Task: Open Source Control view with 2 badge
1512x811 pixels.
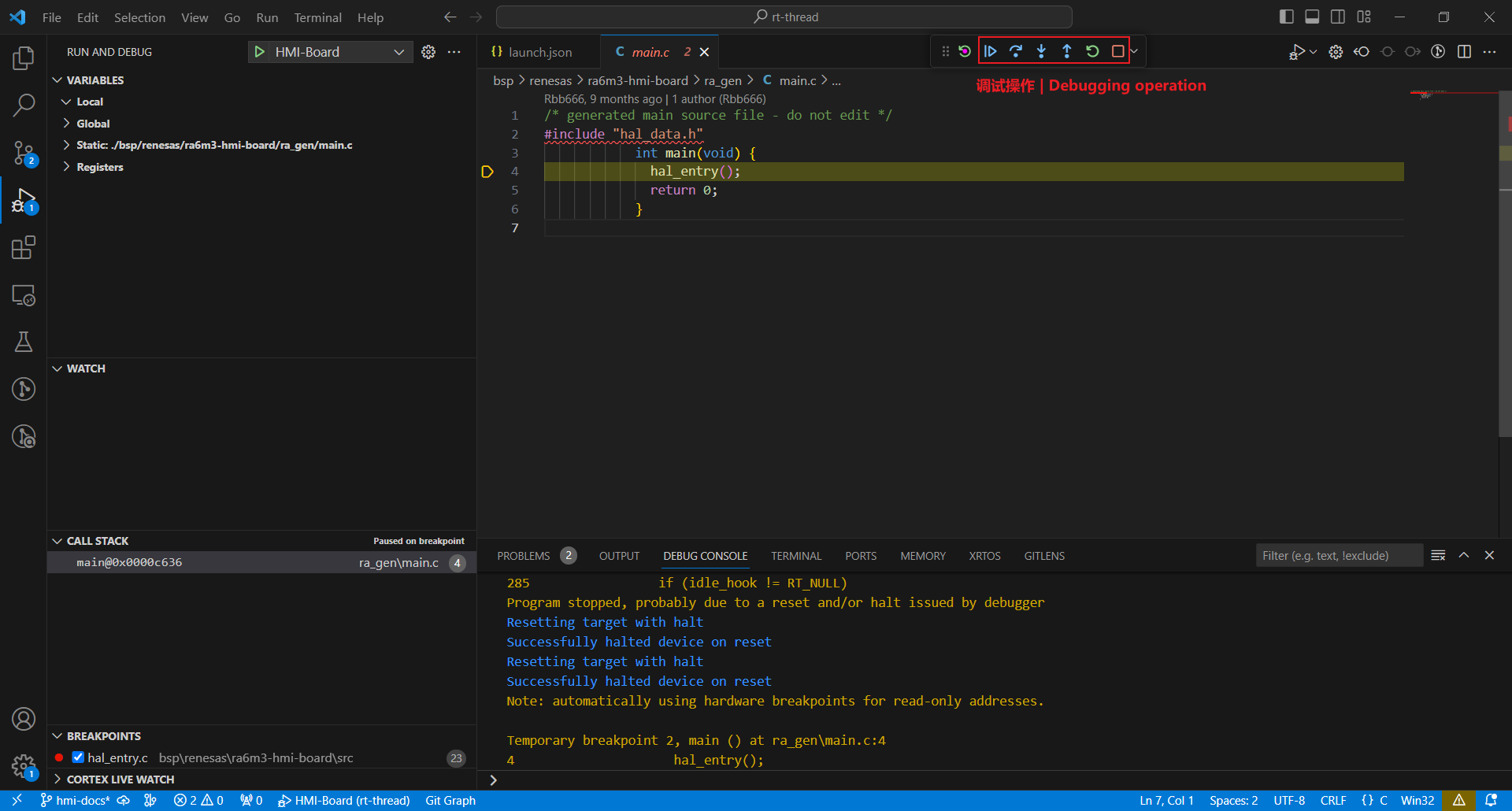Action: [24, 153]
